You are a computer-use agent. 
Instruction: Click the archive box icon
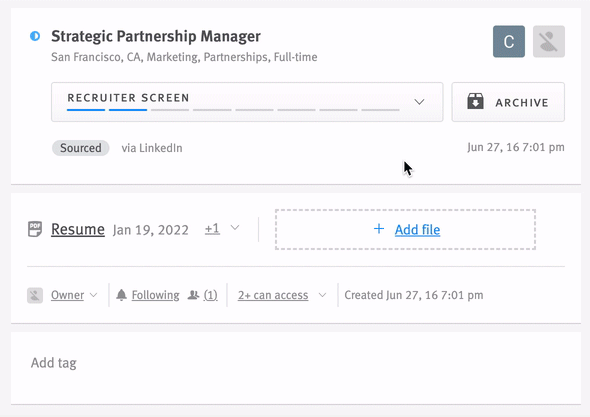point(475,102)
